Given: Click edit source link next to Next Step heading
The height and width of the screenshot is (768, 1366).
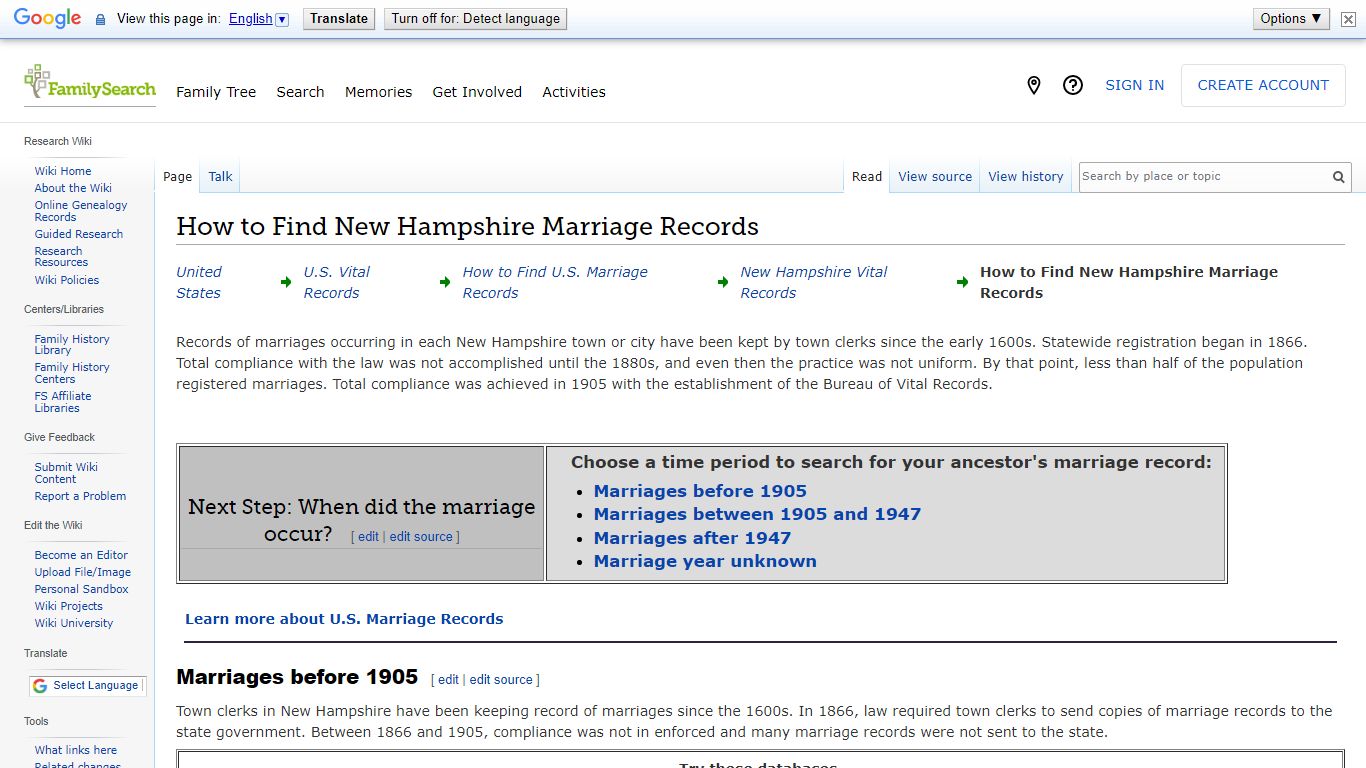Looking at the screenshot, I should tap(421, 537).
